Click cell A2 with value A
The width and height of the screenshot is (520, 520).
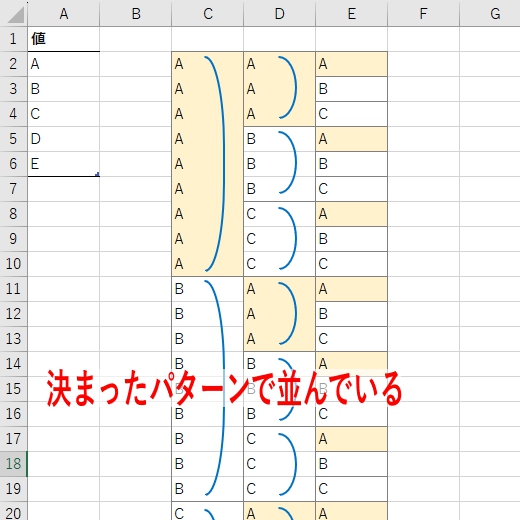(x=64, y=64)
